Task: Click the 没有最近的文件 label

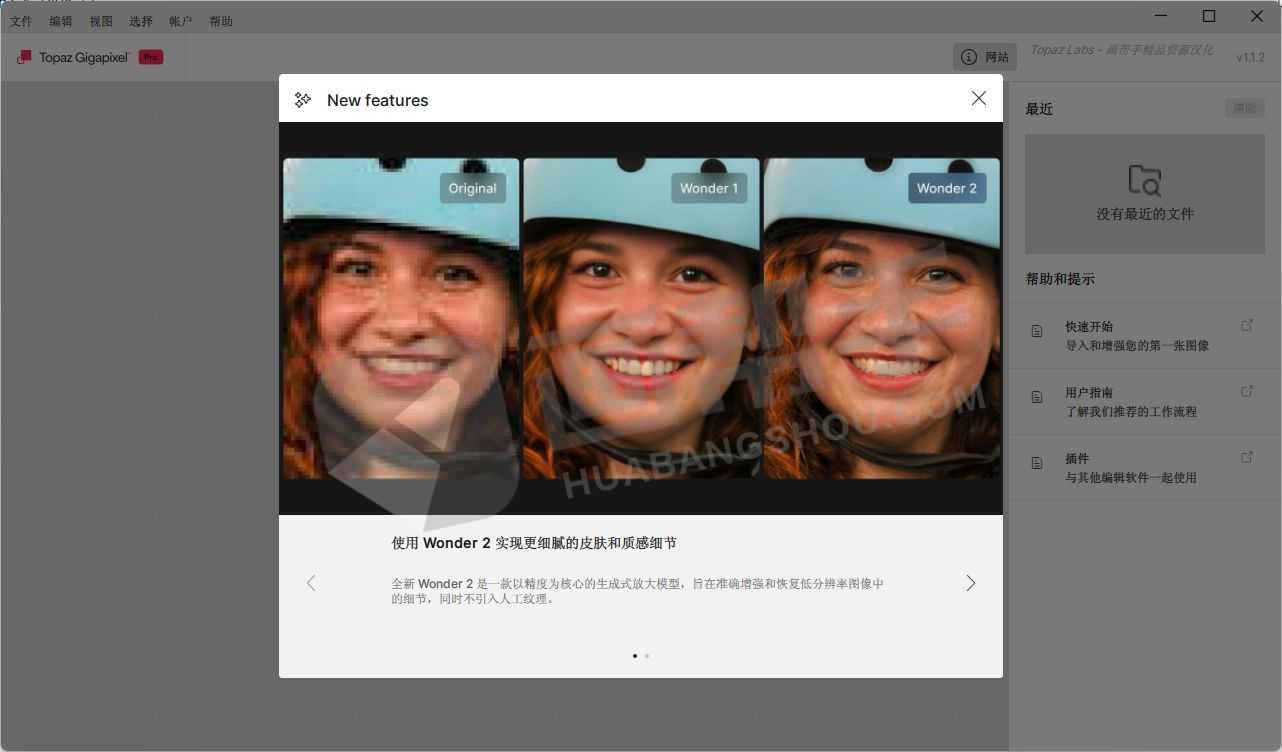Action: click(1145, 214)
